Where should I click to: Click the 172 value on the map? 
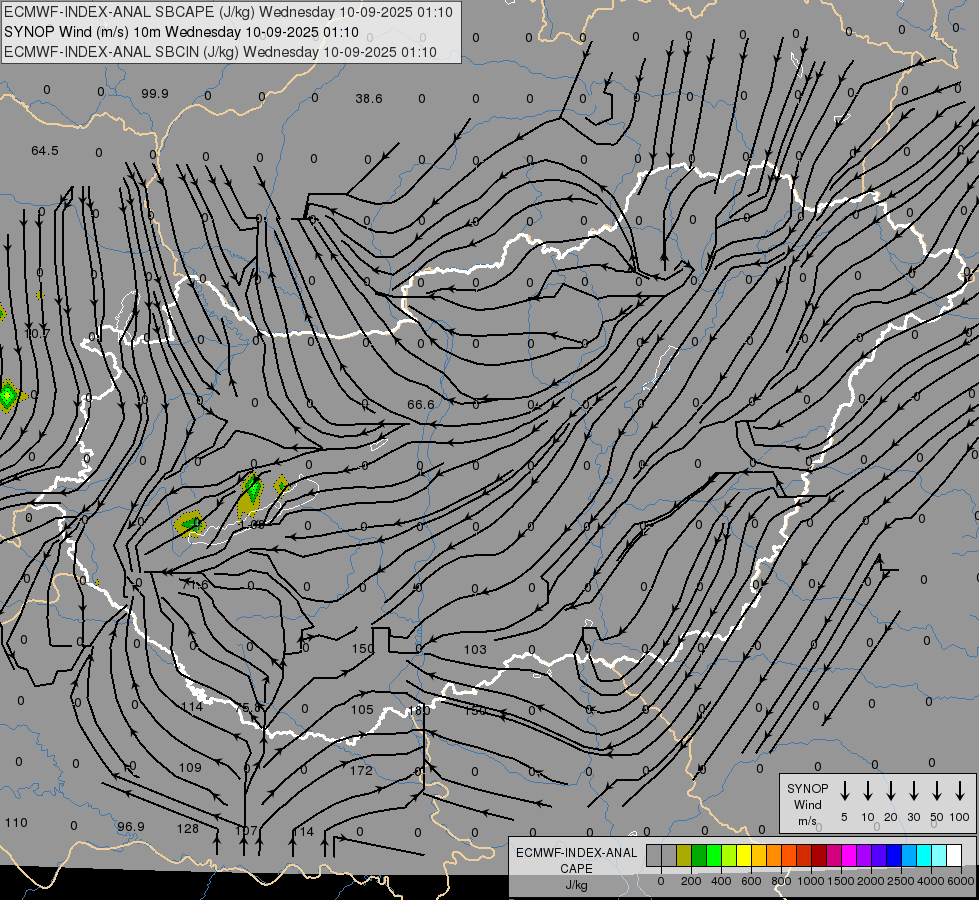pyautogui.click(x=361, y=771)
